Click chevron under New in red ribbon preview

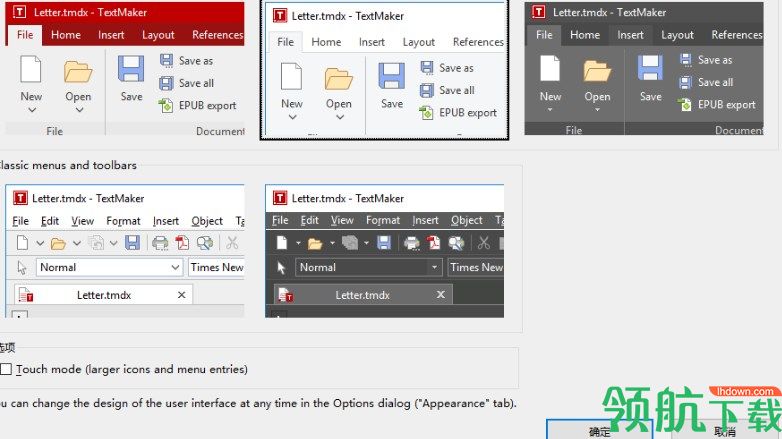(31, 110)
